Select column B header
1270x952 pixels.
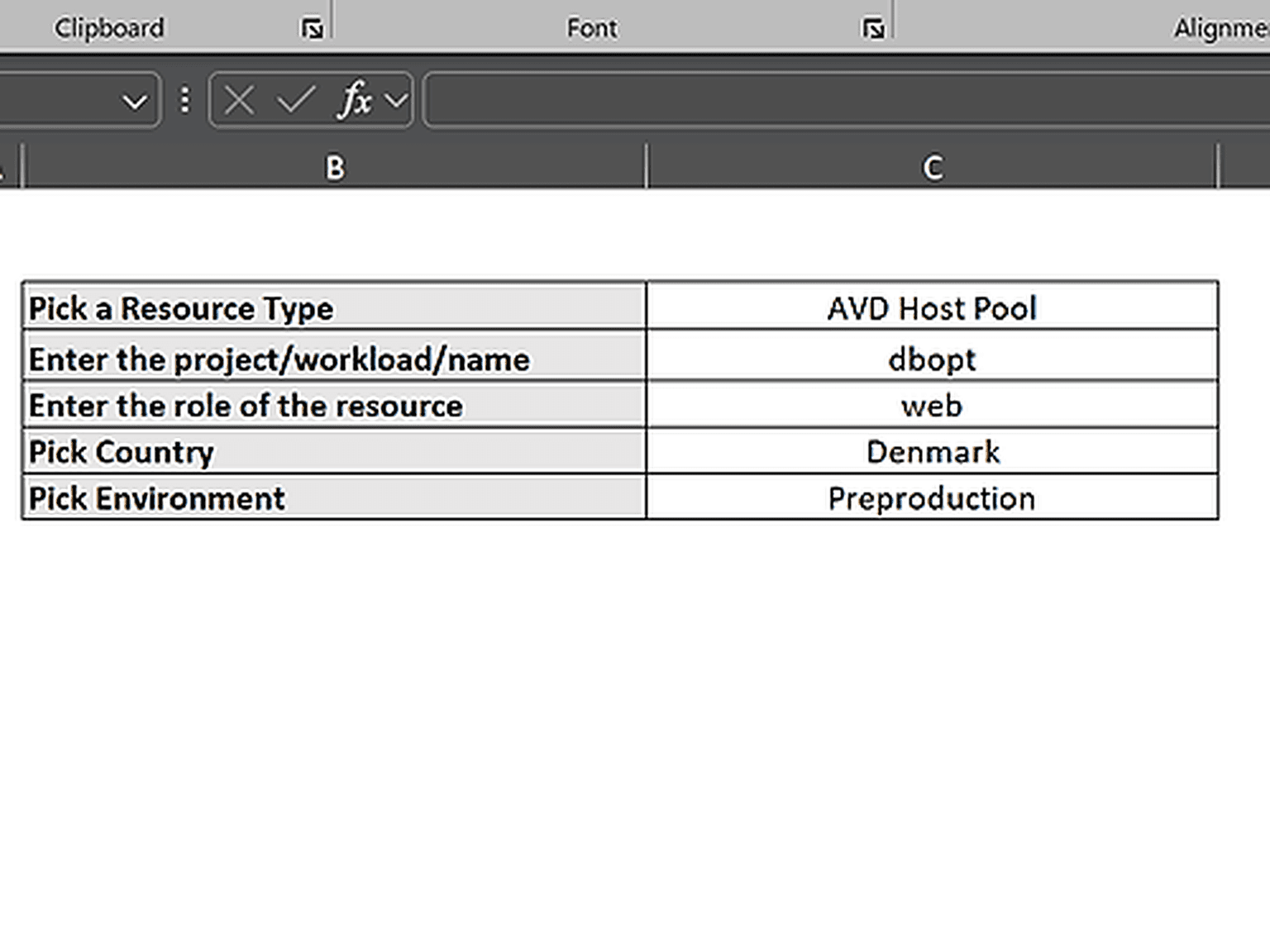click(x=335, y=168)
